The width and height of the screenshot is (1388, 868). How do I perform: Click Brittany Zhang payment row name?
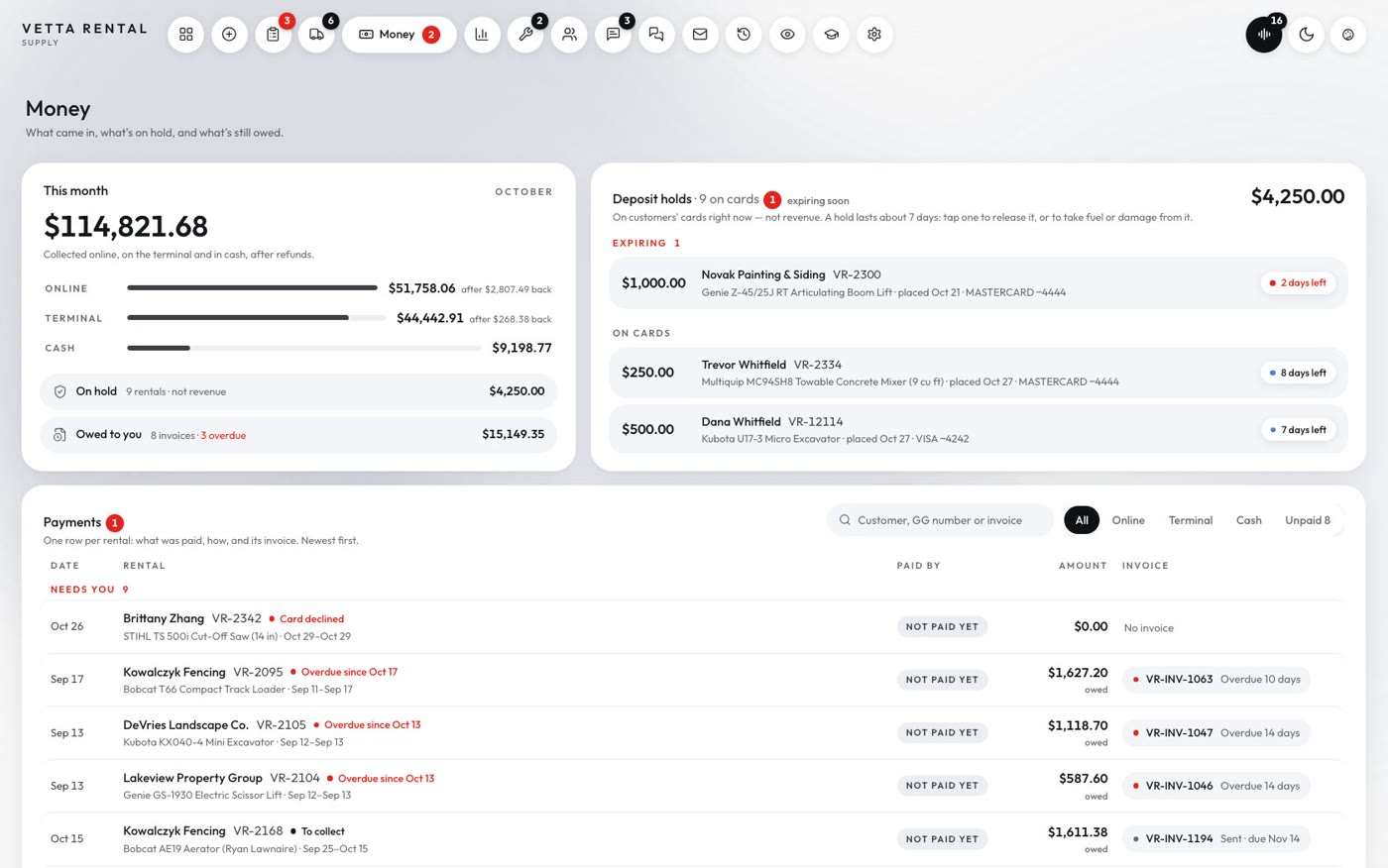[x=164, y=618]
